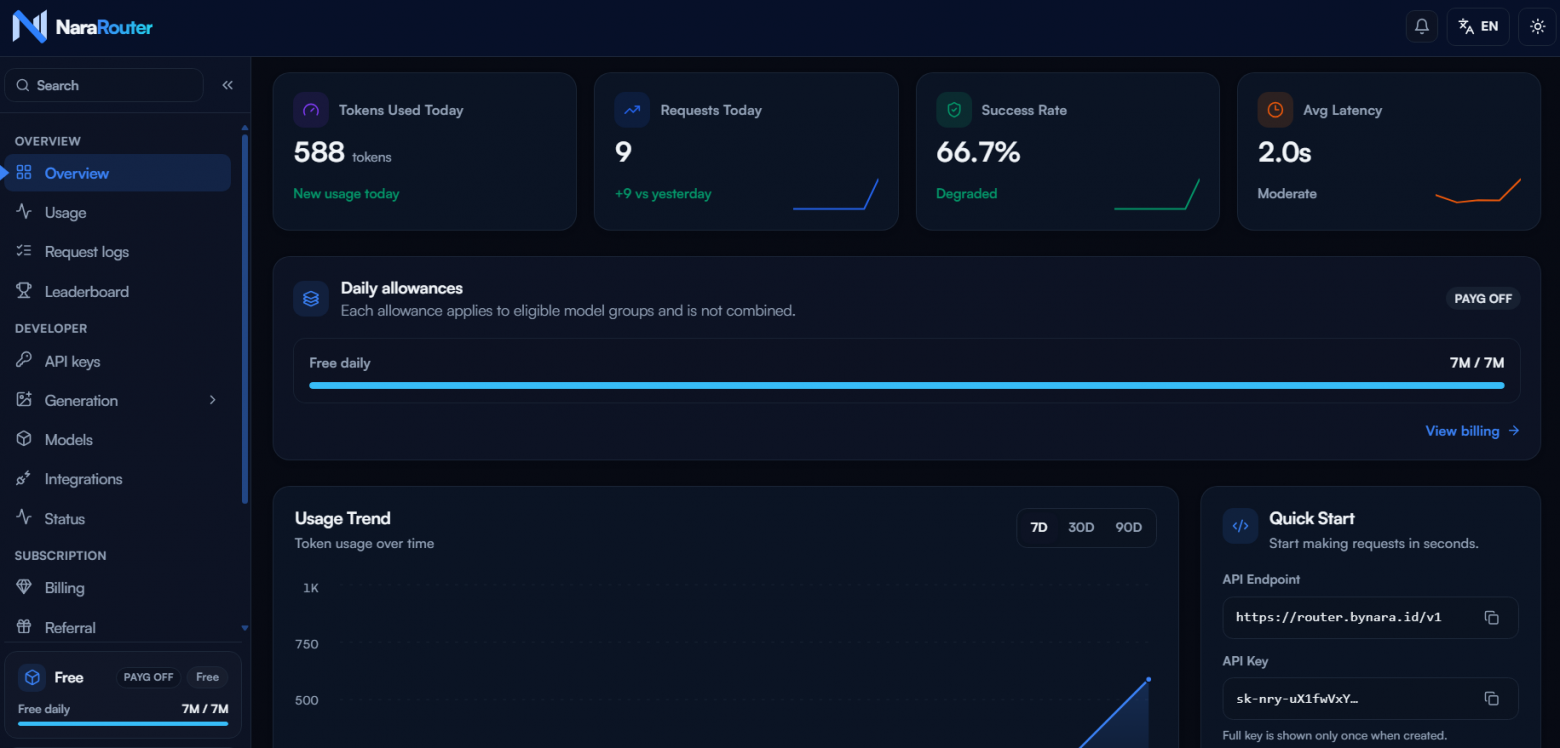This screenshot has width=1560, height=748.
Task: Copy the API Key value
Action: tap(1491, 698)
